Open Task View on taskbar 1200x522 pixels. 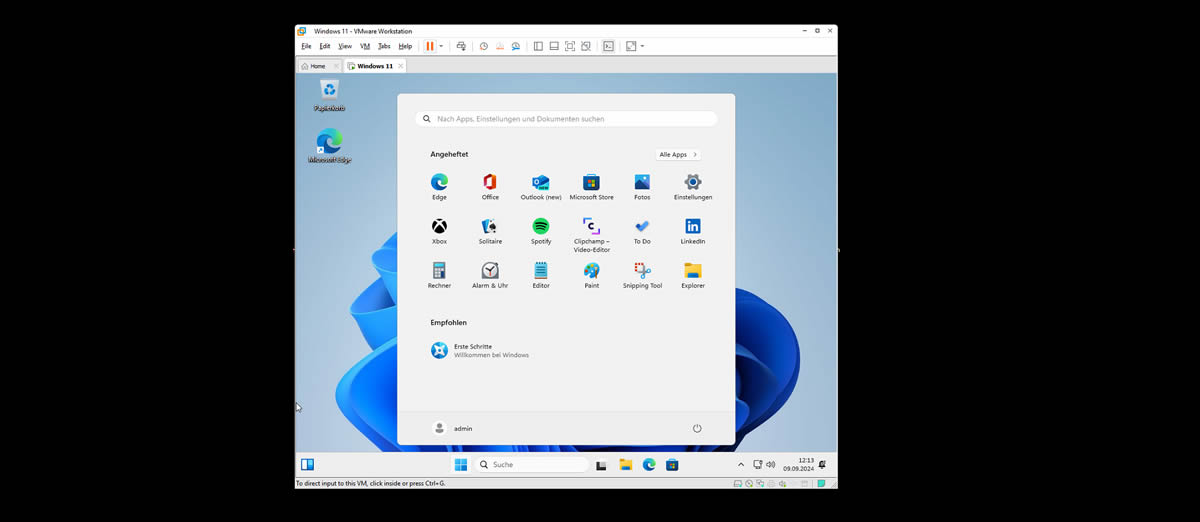[601, 465]
